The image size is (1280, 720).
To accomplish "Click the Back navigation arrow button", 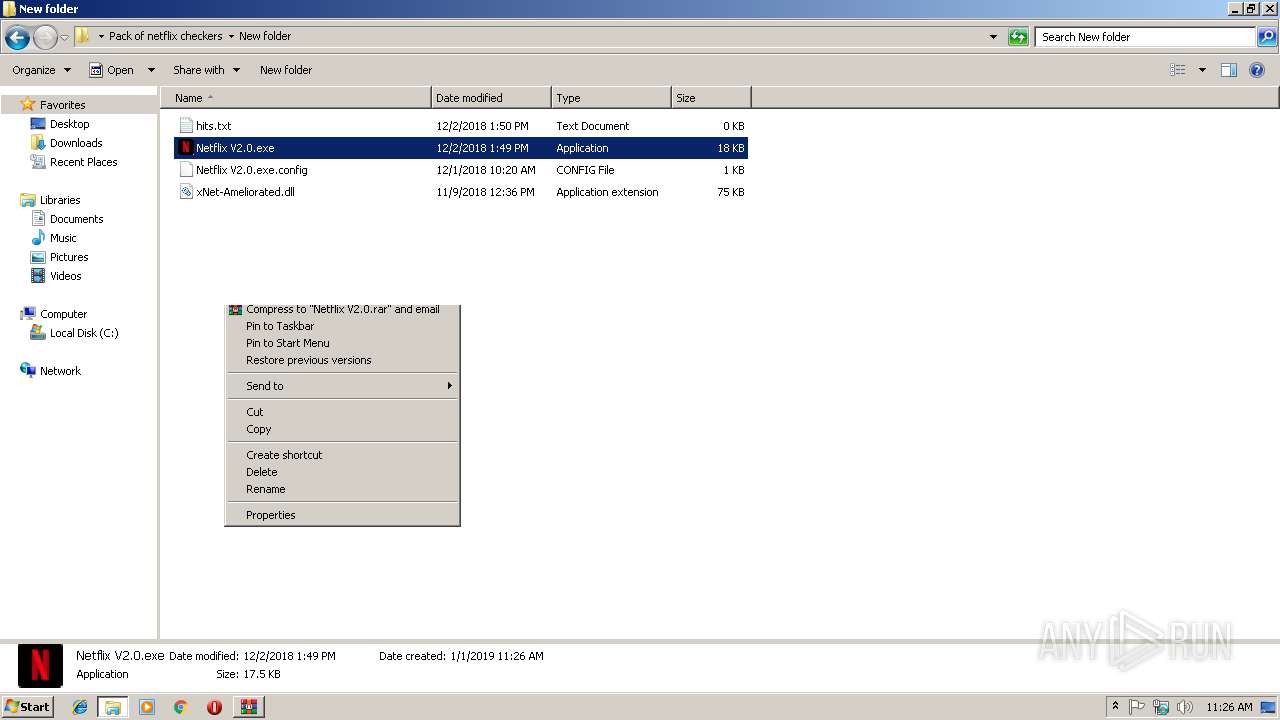I will 17,38.
